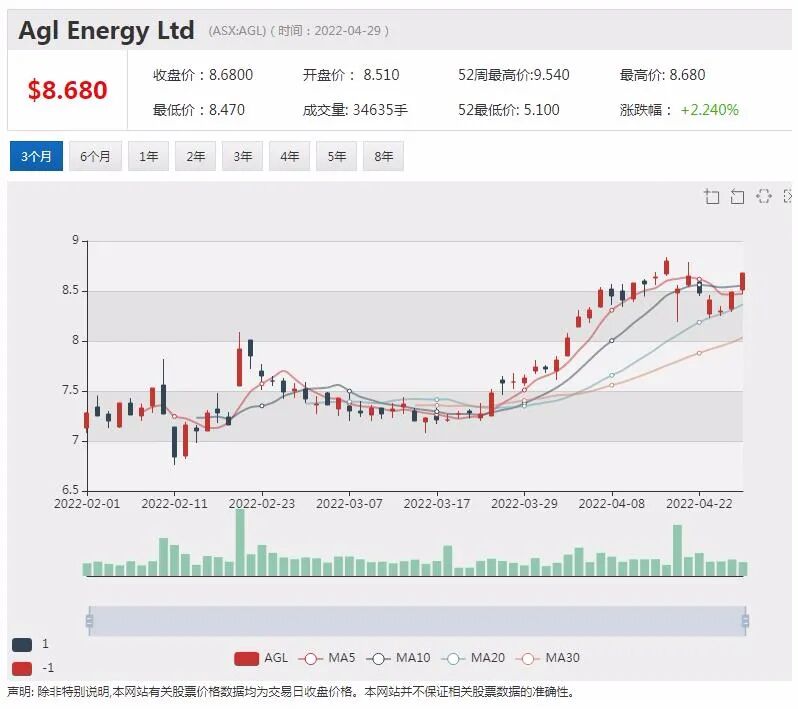This screenshot has width=798, height=709.
Task: Click the 最高价: 8.680 text
Action: (x=662, y=75)
